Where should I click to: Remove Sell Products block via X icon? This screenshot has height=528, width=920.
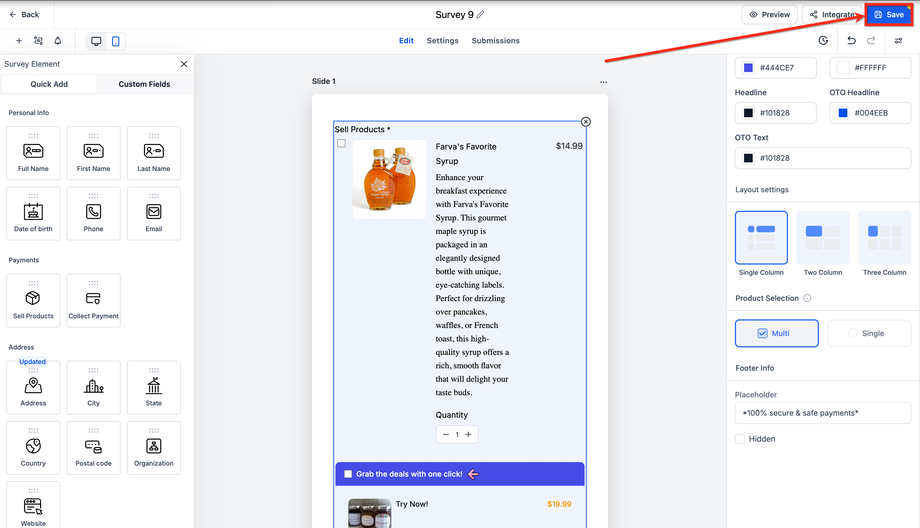tap(586, 121)
